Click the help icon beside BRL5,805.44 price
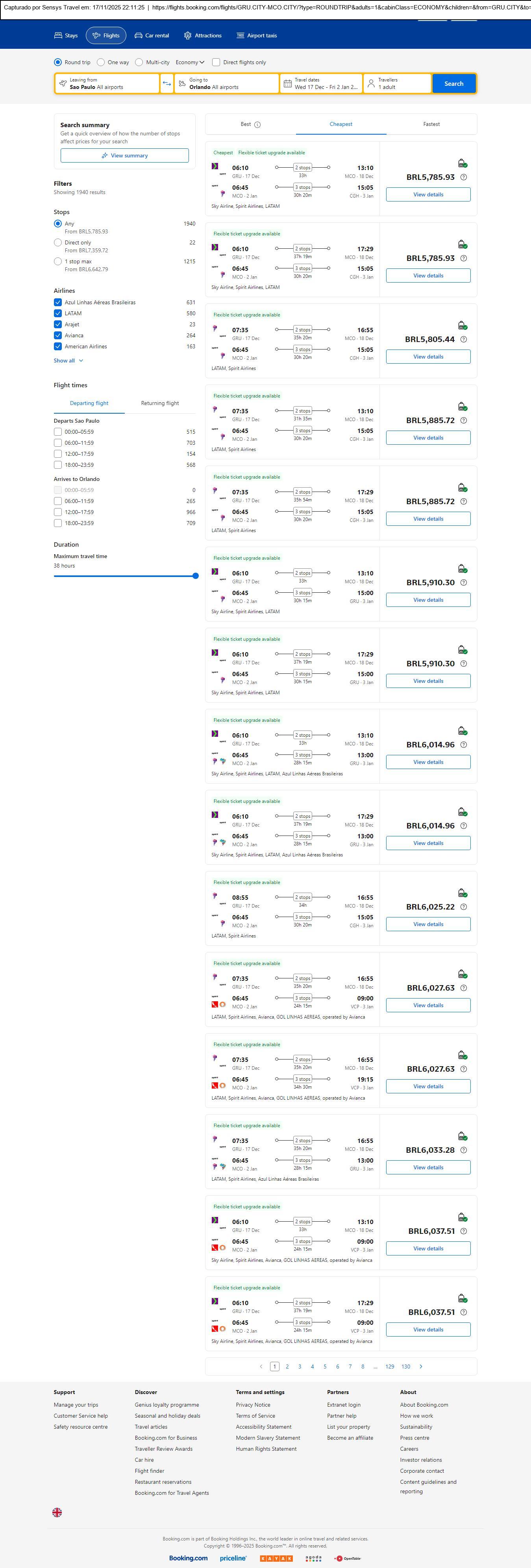This screenshot has height=1568, width=531. [463, 340]
